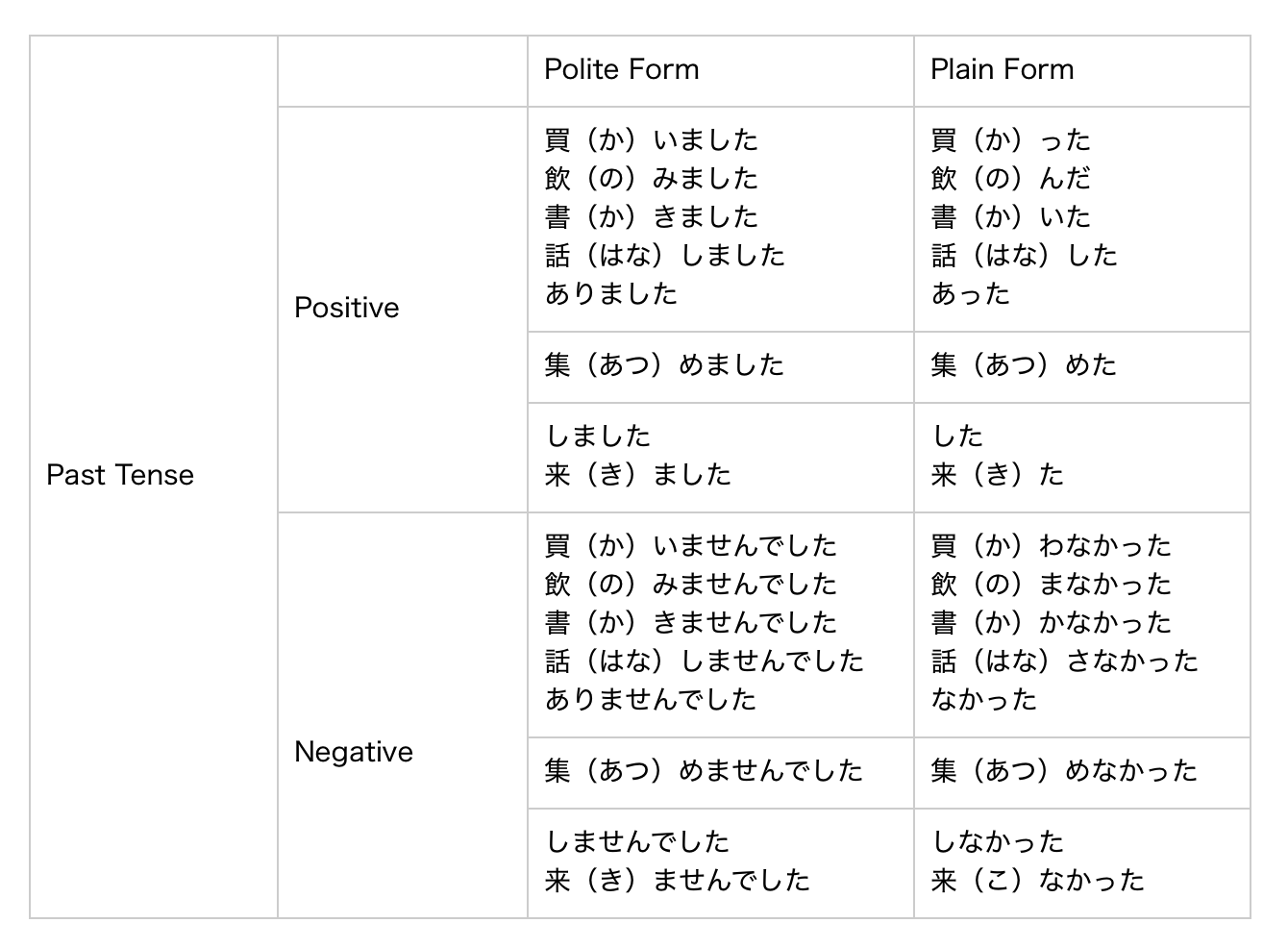Screen dimensions: 1288x948
Task: Select the "Polite Form" column header
Action: [x=621, y=69]
